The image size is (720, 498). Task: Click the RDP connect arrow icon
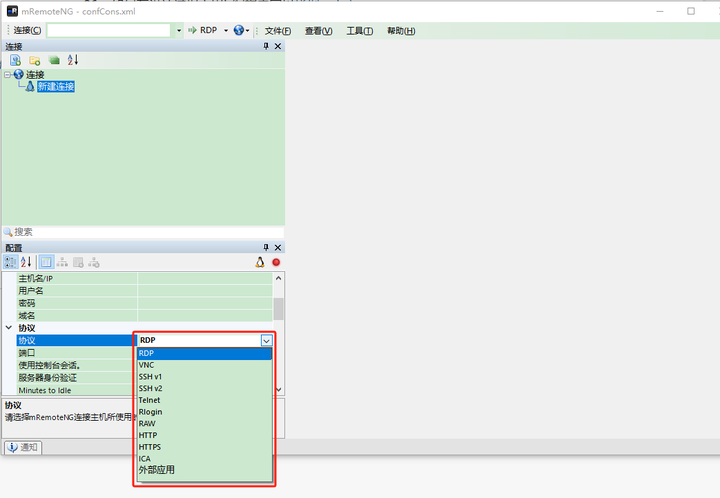(192, 30)
